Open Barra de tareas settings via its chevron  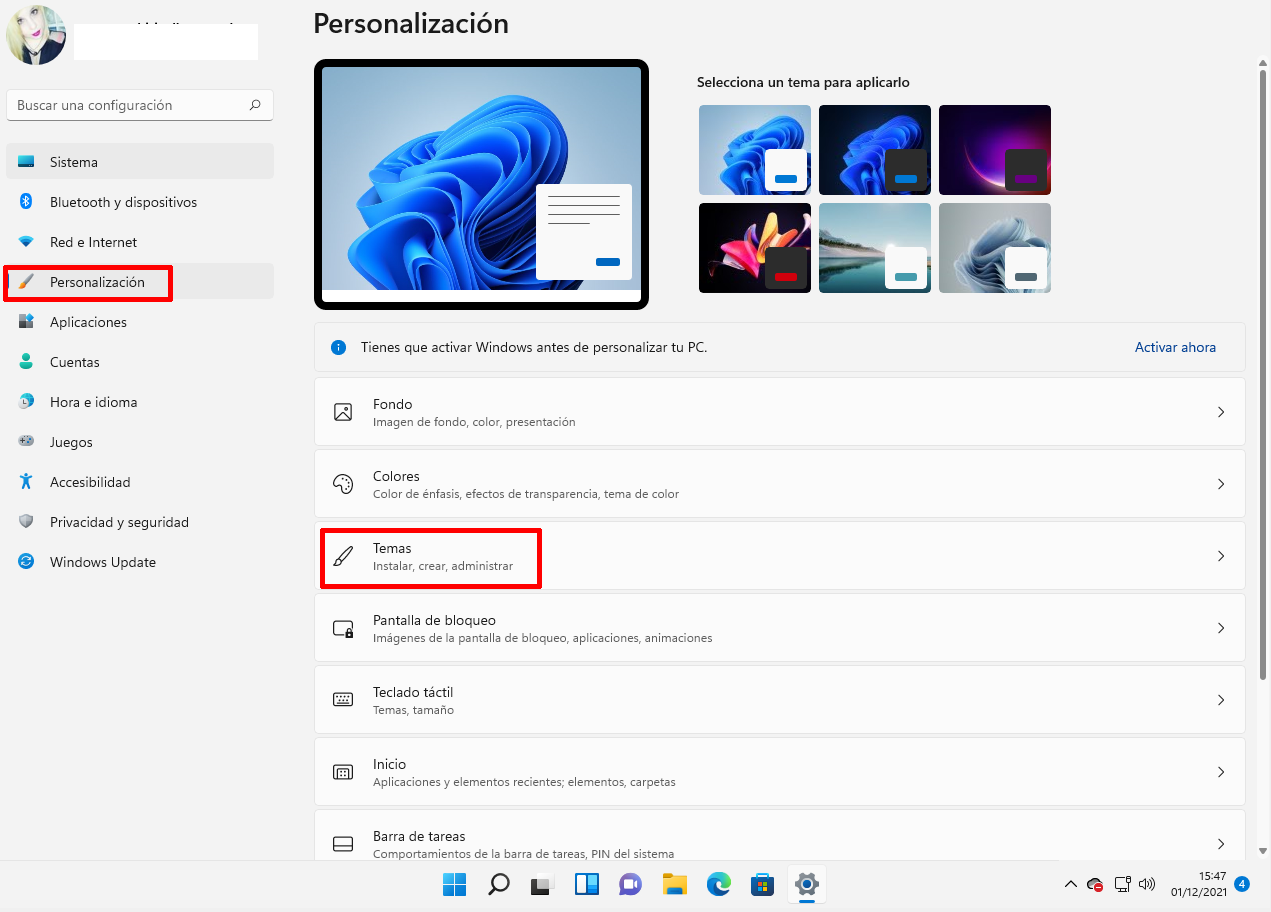coord(1221,844)
